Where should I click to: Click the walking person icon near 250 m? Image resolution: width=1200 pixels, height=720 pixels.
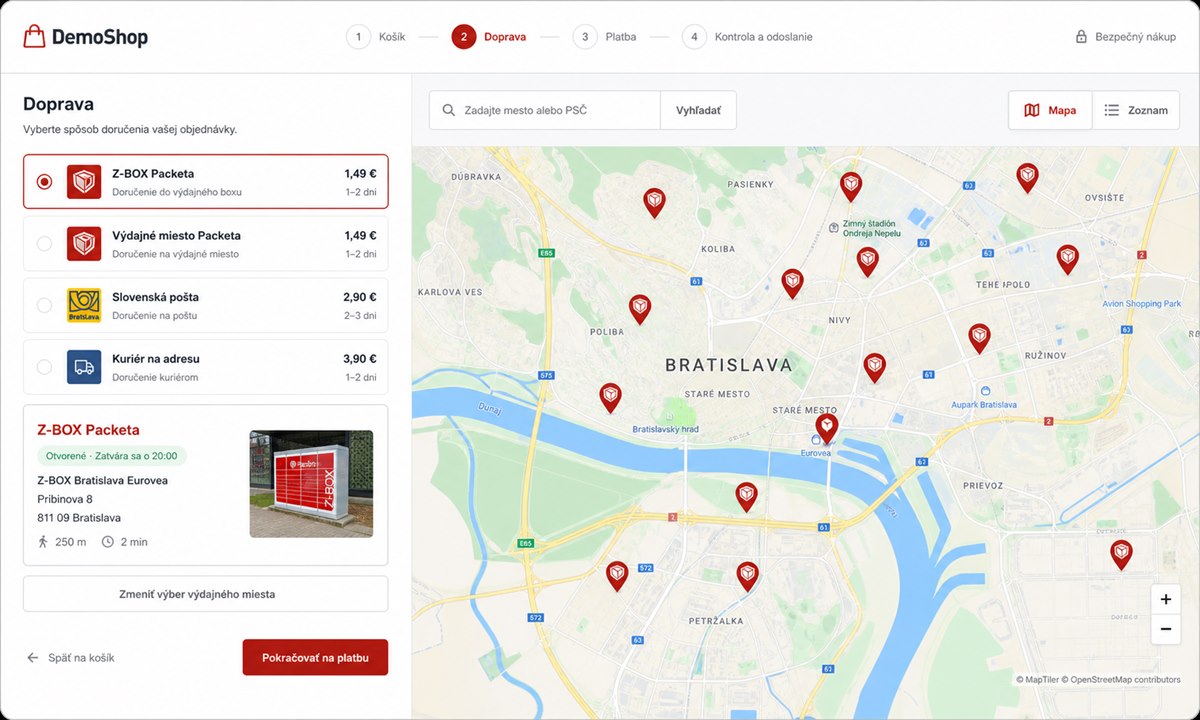click(43, 542)
